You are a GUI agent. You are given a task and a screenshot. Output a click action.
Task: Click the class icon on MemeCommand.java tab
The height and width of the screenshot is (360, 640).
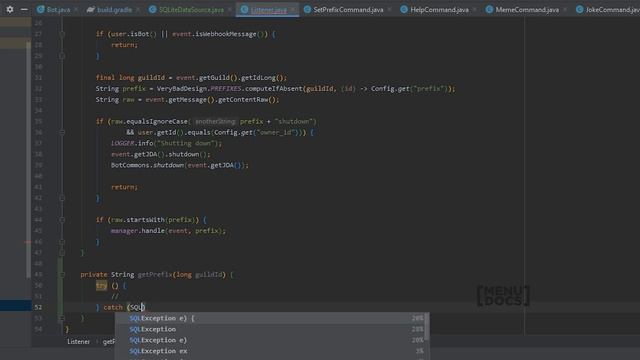pyautogui.click(x=489, y=9)
